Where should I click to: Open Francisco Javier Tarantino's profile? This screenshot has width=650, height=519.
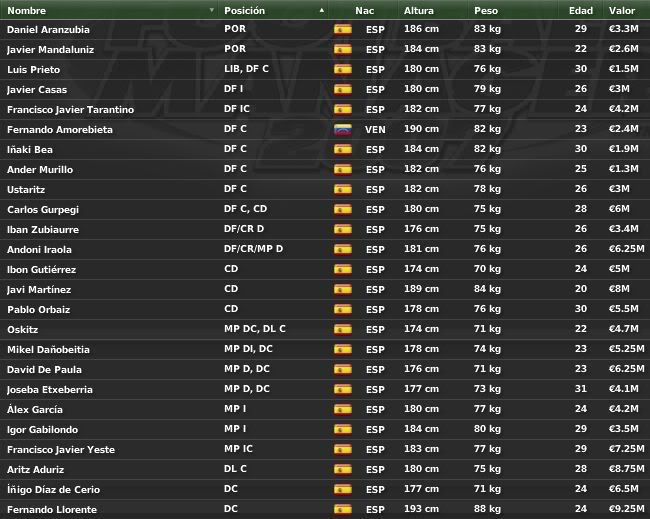click(70, 109)
